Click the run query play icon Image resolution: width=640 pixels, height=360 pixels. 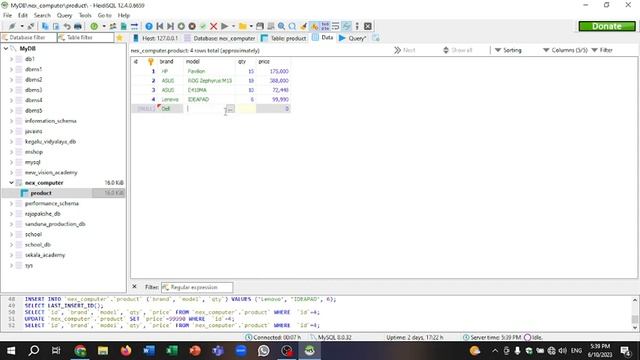click(x=224, y=26)
